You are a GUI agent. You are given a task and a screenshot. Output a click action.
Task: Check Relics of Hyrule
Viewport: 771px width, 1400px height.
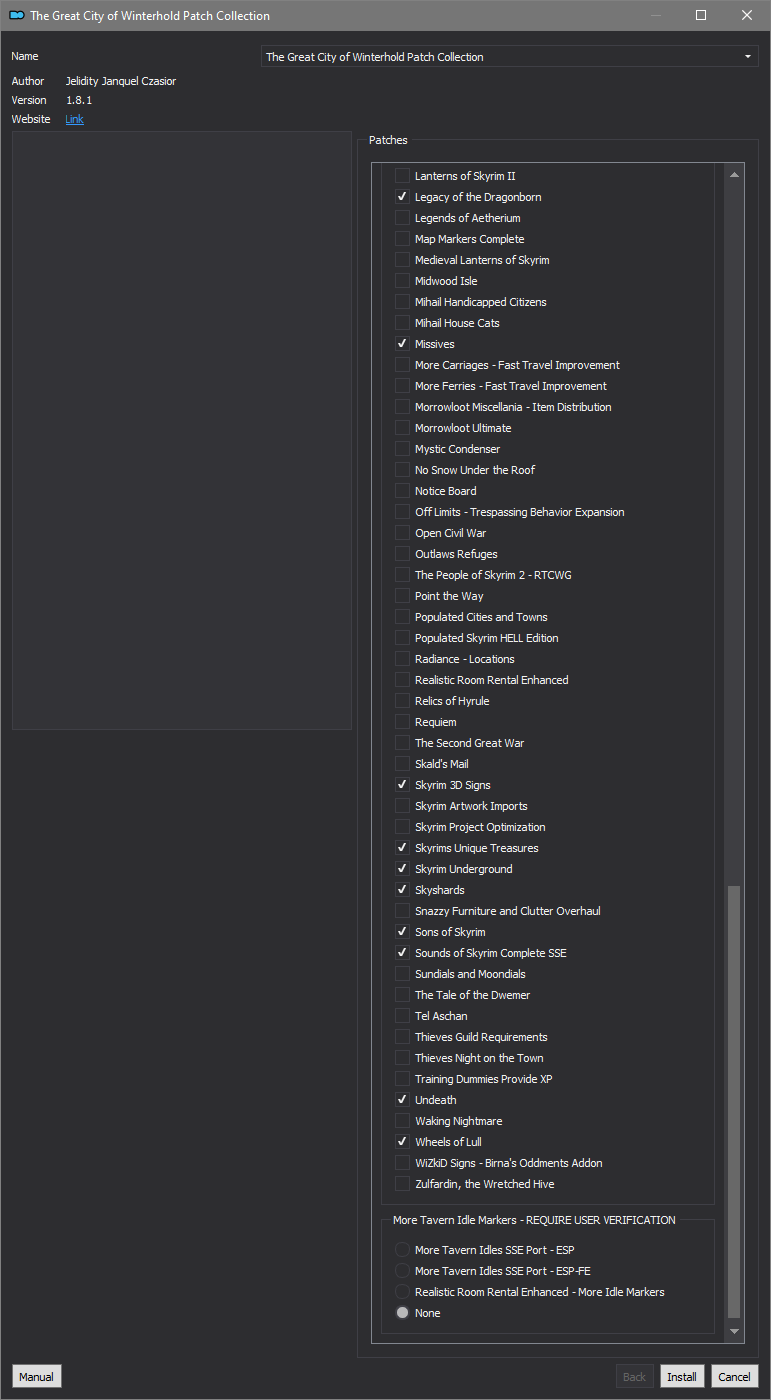402,701
